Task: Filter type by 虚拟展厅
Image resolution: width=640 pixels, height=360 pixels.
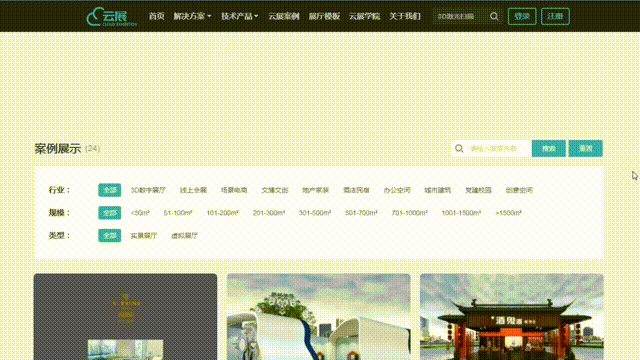Action: coord(184,236)
